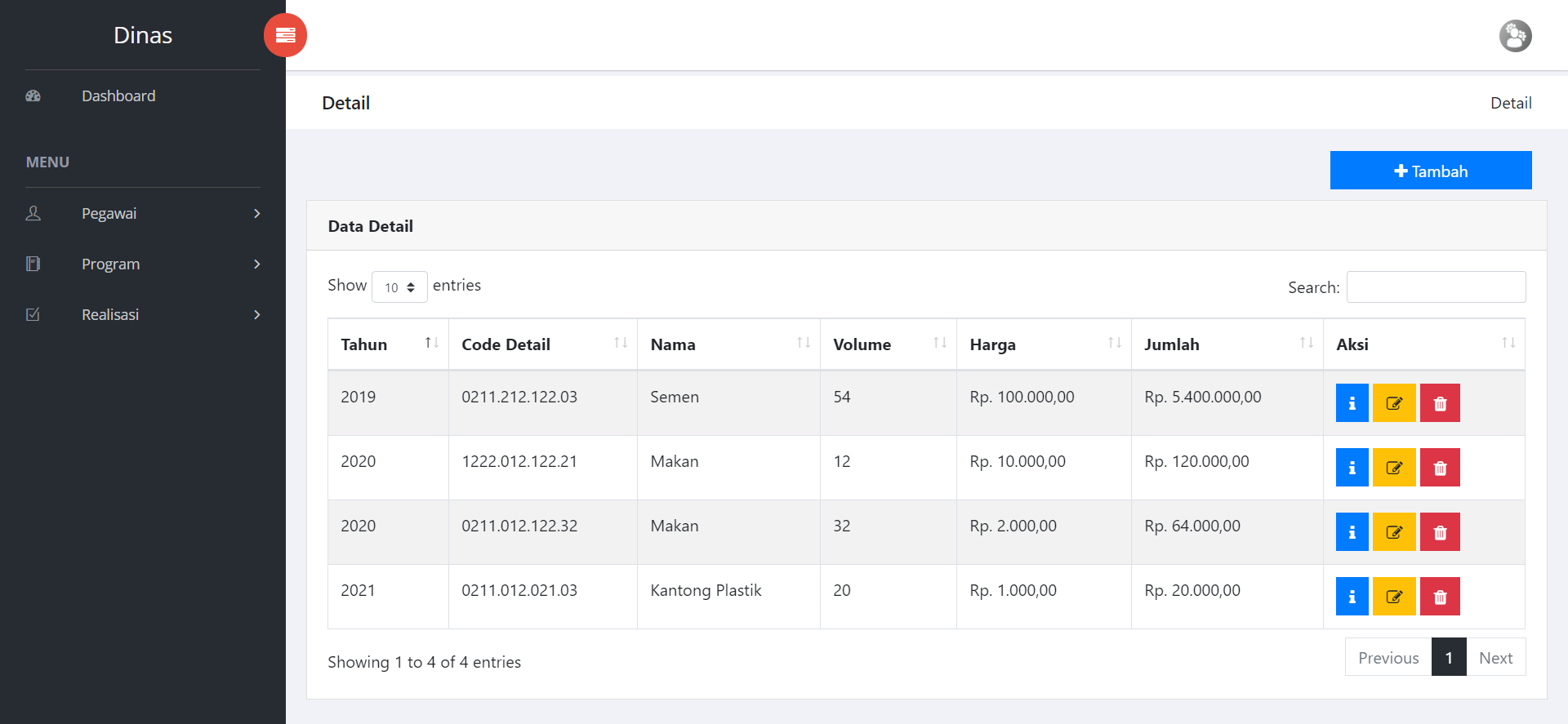Focus the Search input field
Screen dimensions: 1568x724
coord(1435,287)
